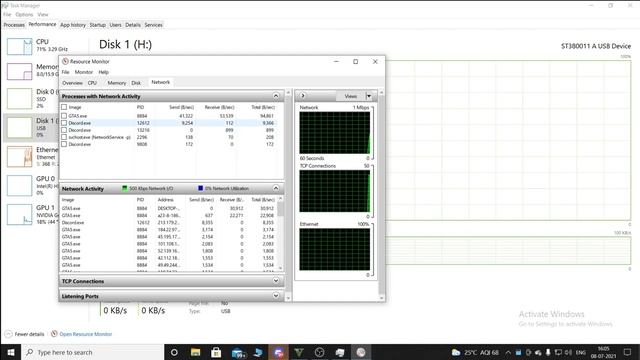Click the blue Network Utilization legend swatch
Image resolution: width=640 pixels, height=360 pixels.
[200, 188]
